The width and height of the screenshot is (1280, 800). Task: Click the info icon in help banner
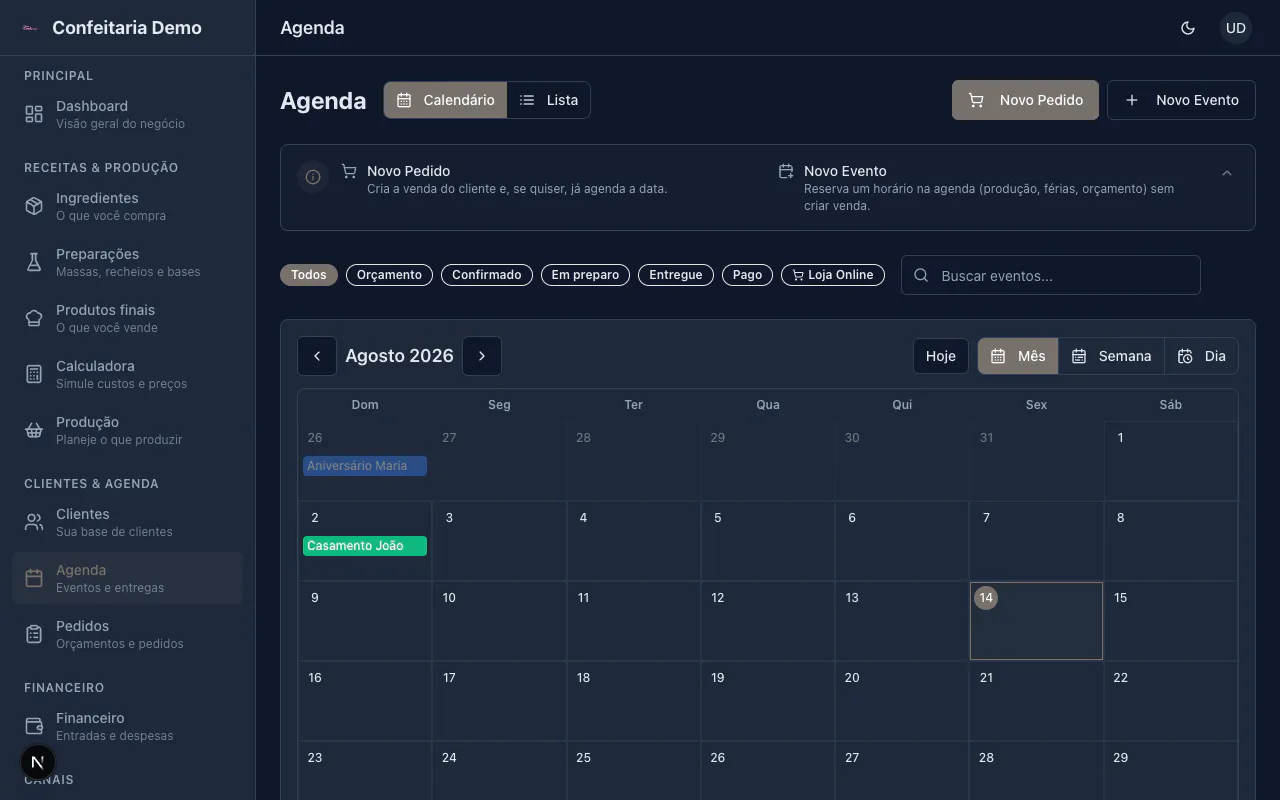313,177
